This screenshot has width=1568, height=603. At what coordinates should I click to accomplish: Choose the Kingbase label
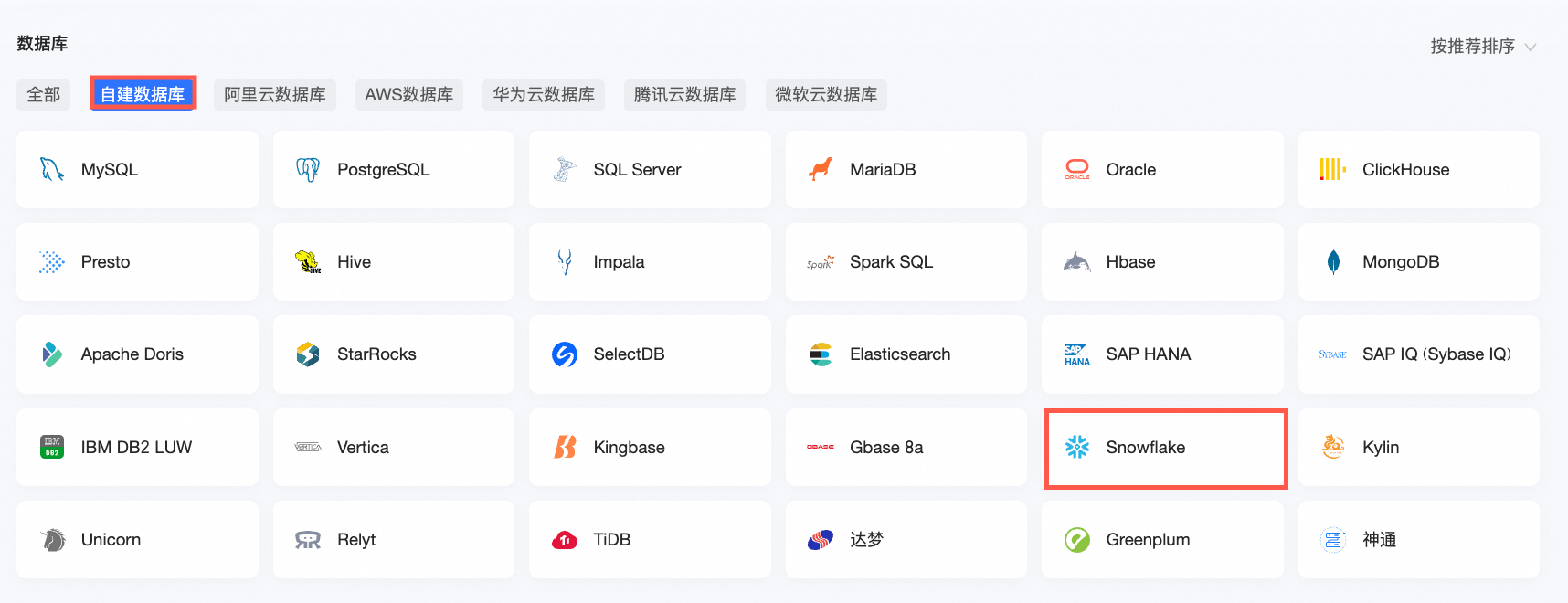tap(630, 448)
